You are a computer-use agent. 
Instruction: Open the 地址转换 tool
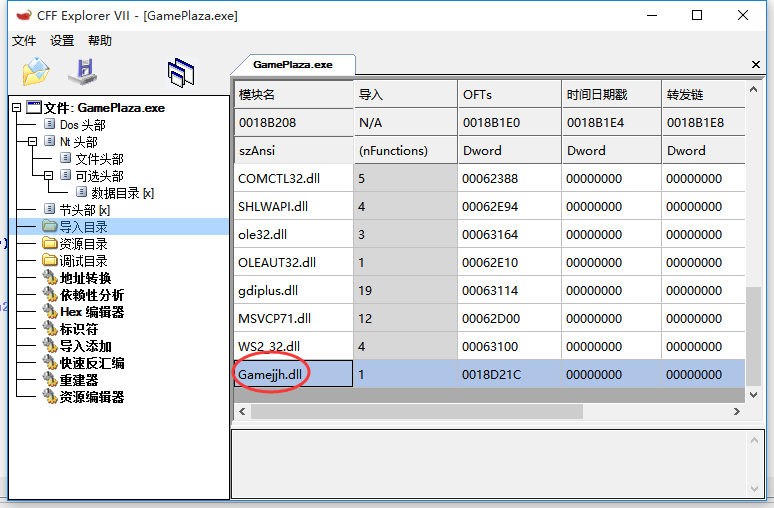(85, 278)
